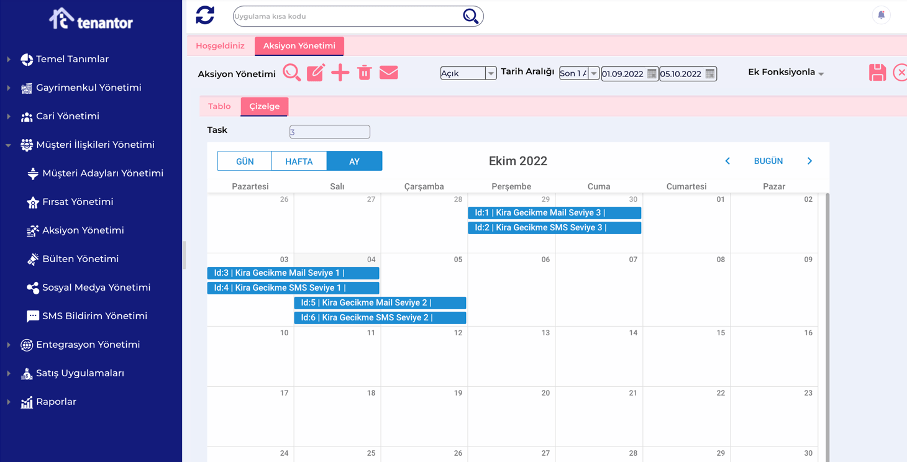Click the magnifier icon in the shortcode search box
The height and width of the screenshot is (462, 908).
(471, 16)
